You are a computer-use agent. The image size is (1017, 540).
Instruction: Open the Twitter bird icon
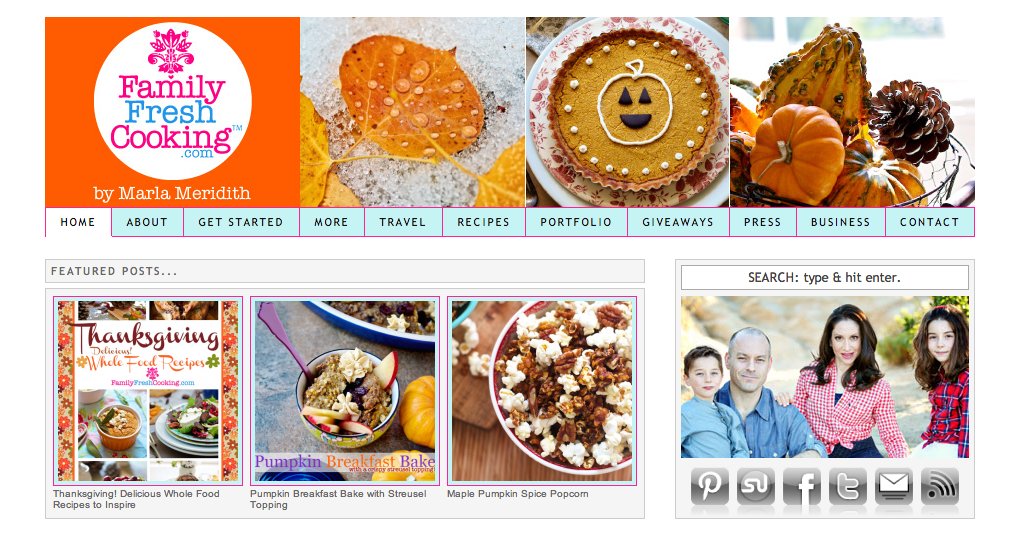[x=848, y=486]
